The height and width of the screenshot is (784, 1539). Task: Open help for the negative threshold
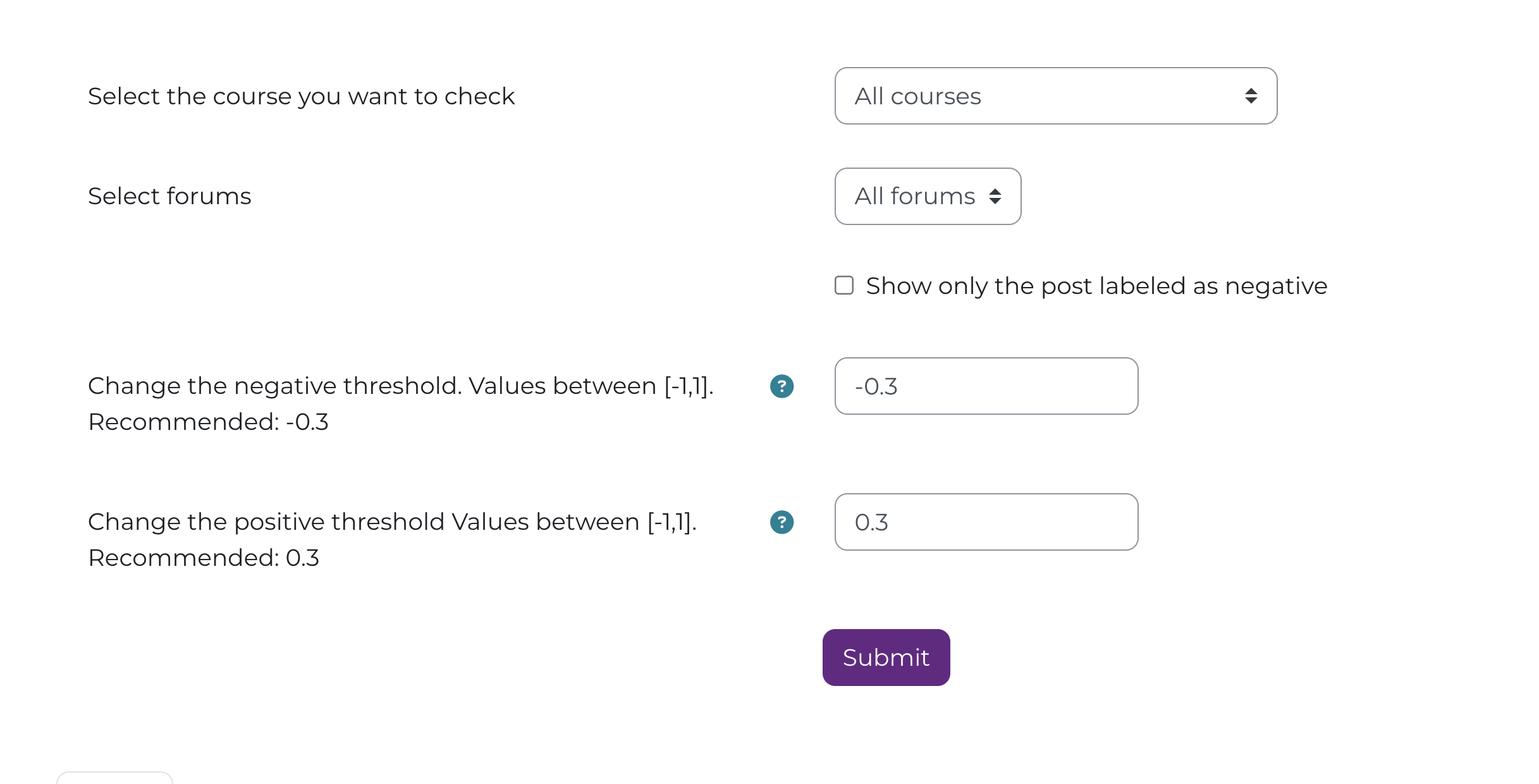tap(782, 386)
